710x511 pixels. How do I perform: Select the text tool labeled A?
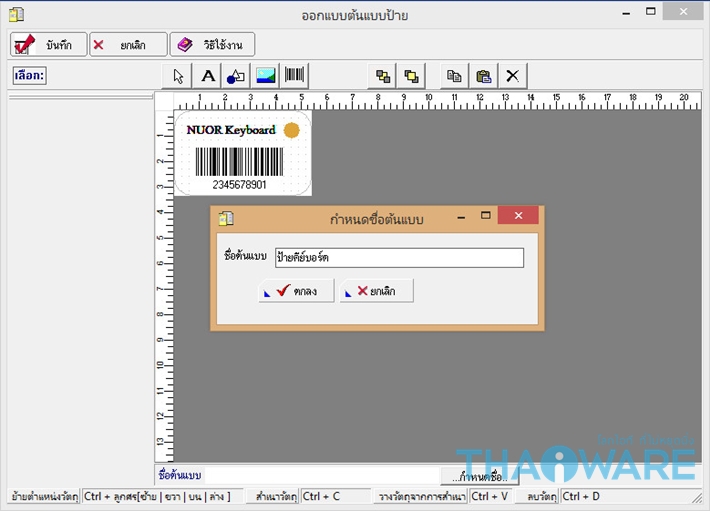207,76
